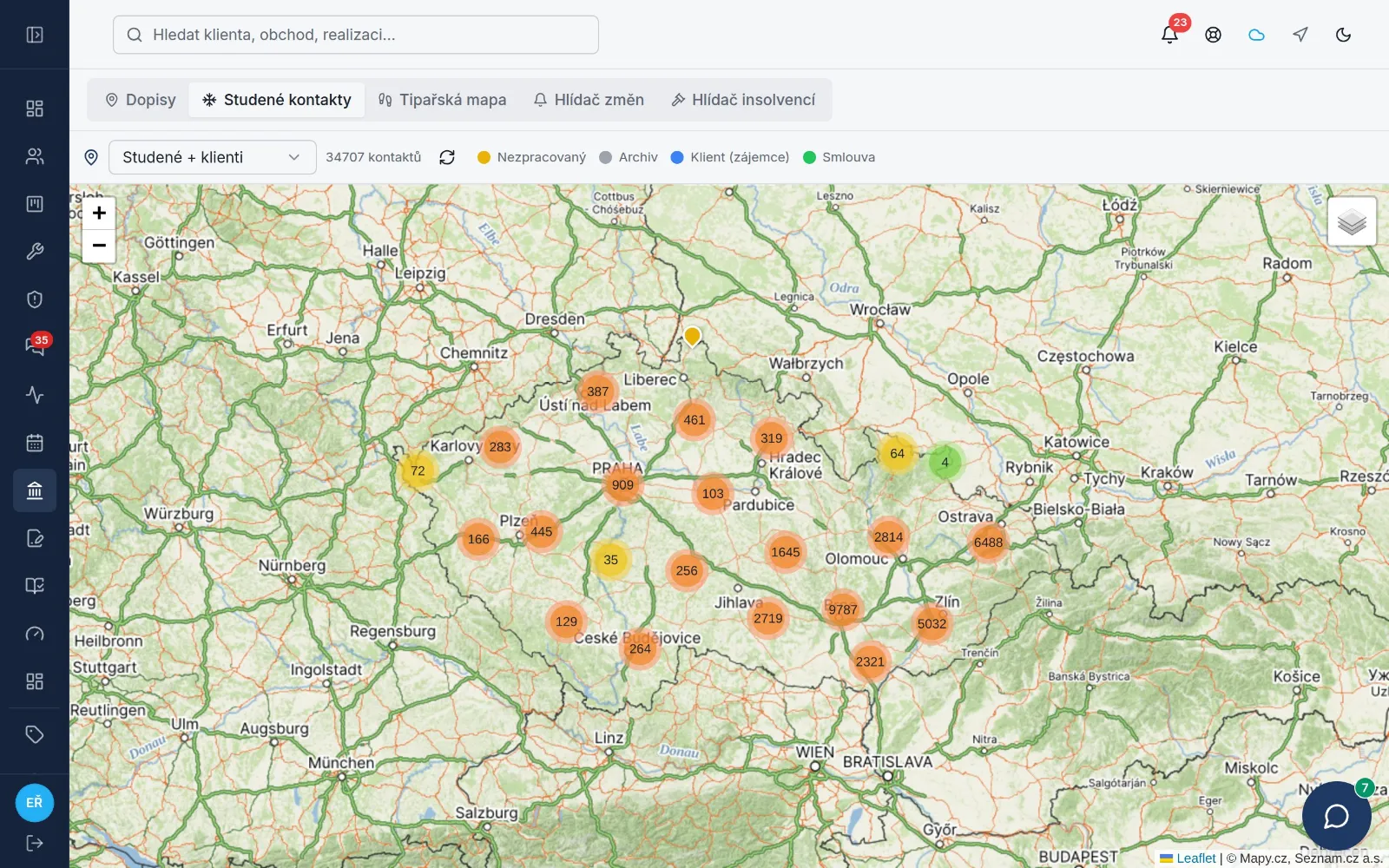Open the Hlídač změn tab

click(x=589, y=100)
